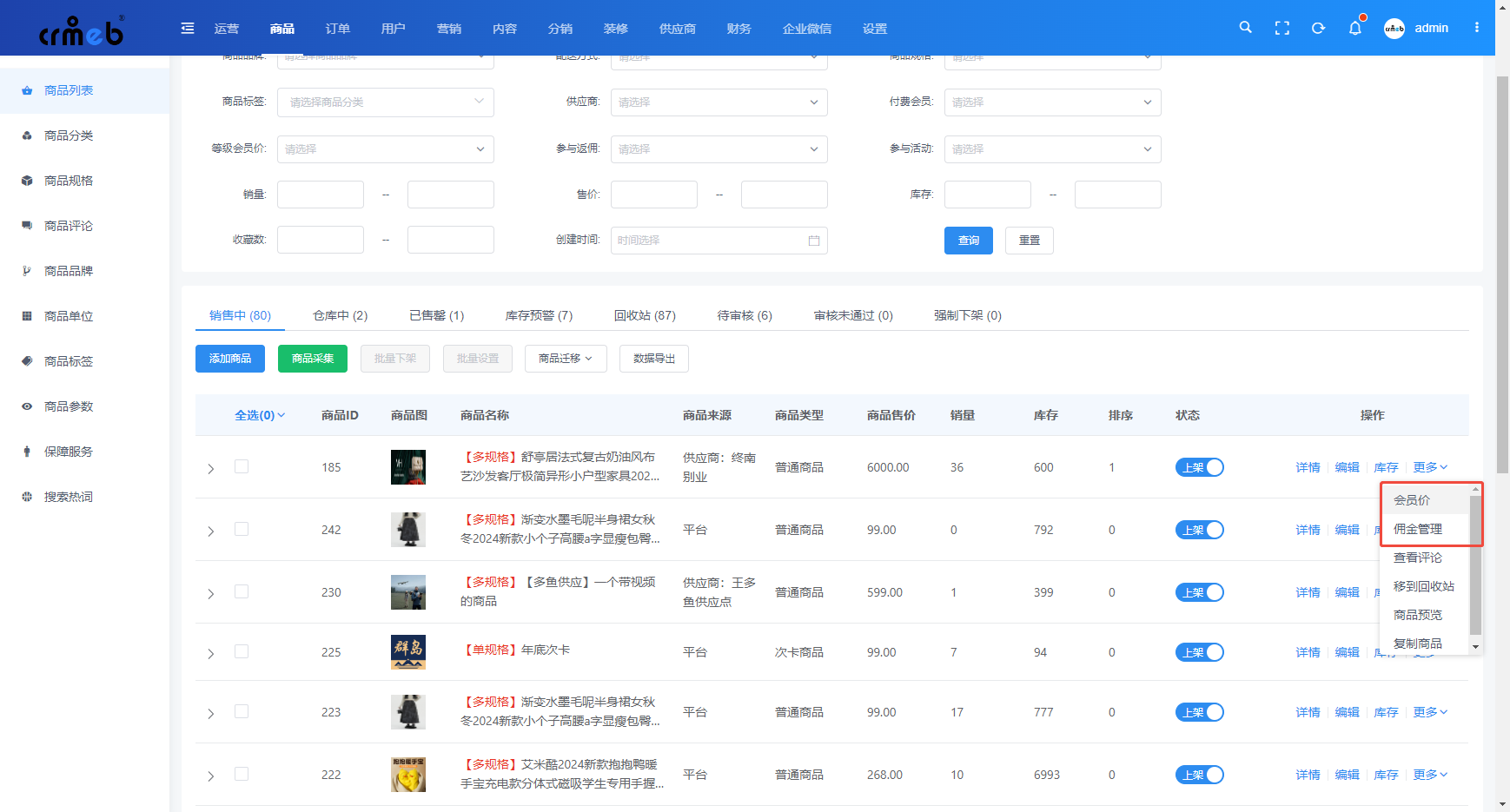Click the refresh icon in top bar
The height and width of the screenshot is (812, 1510).
click(1318, 28)
